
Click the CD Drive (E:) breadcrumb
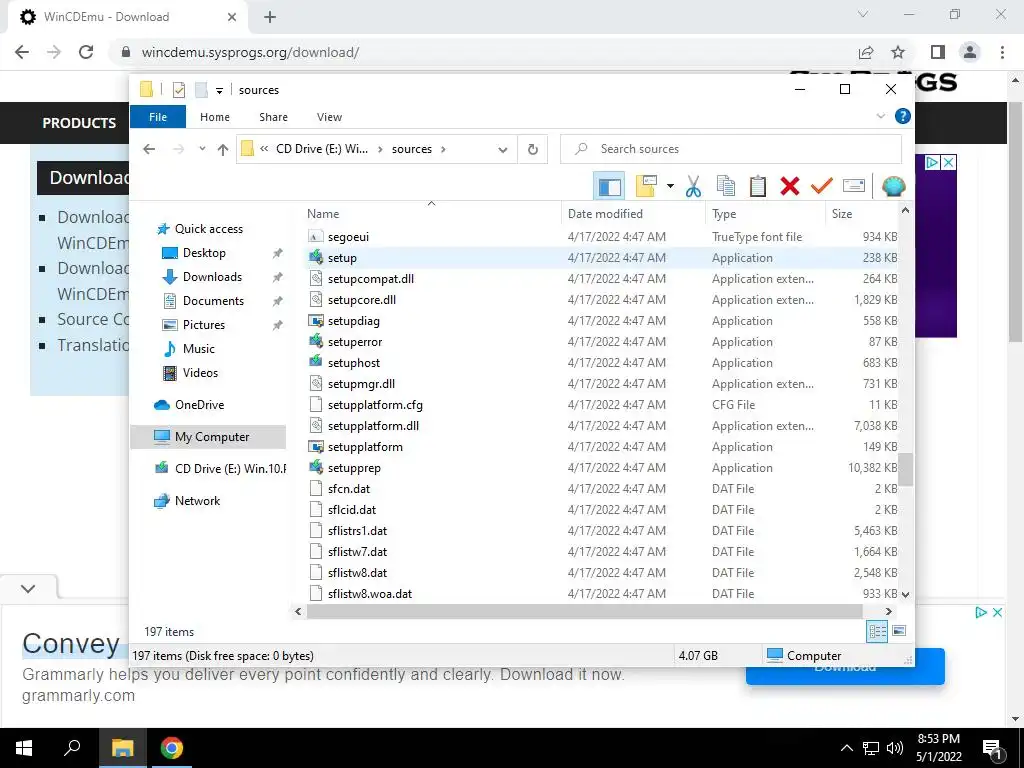[x=321, y=149]
